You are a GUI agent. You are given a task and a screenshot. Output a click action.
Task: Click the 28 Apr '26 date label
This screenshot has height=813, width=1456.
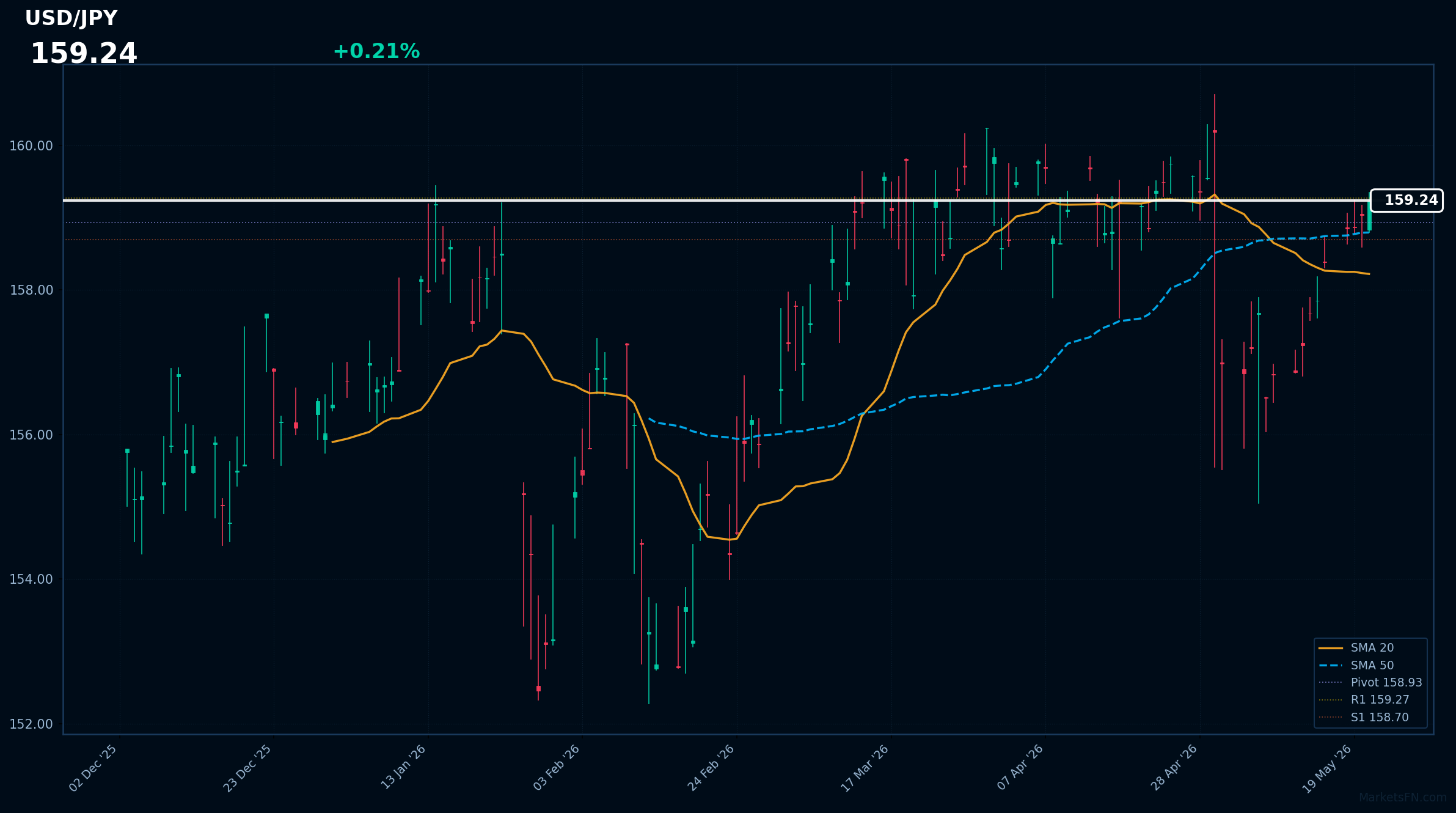1174,768
